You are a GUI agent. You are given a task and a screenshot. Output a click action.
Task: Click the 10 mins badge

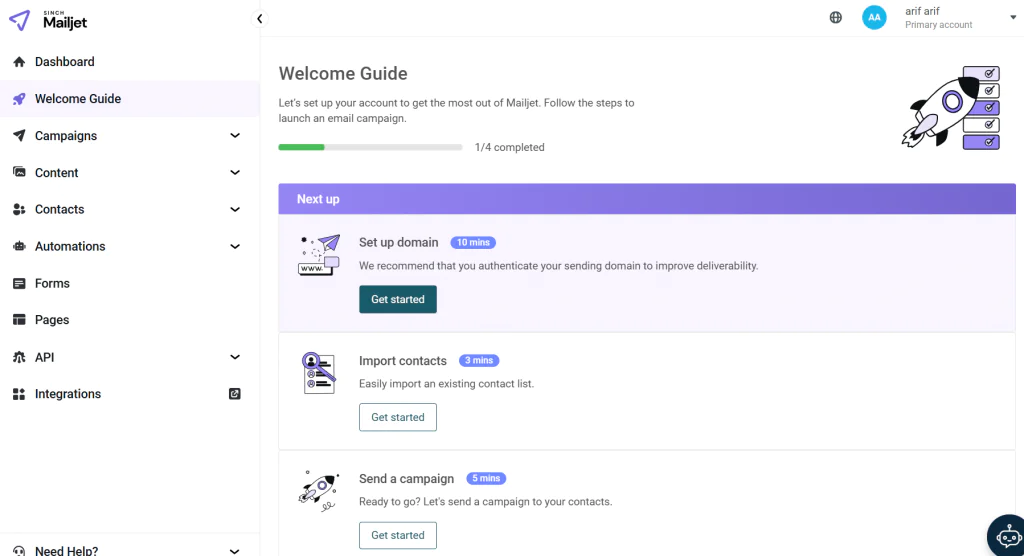[x=473, y=242]
